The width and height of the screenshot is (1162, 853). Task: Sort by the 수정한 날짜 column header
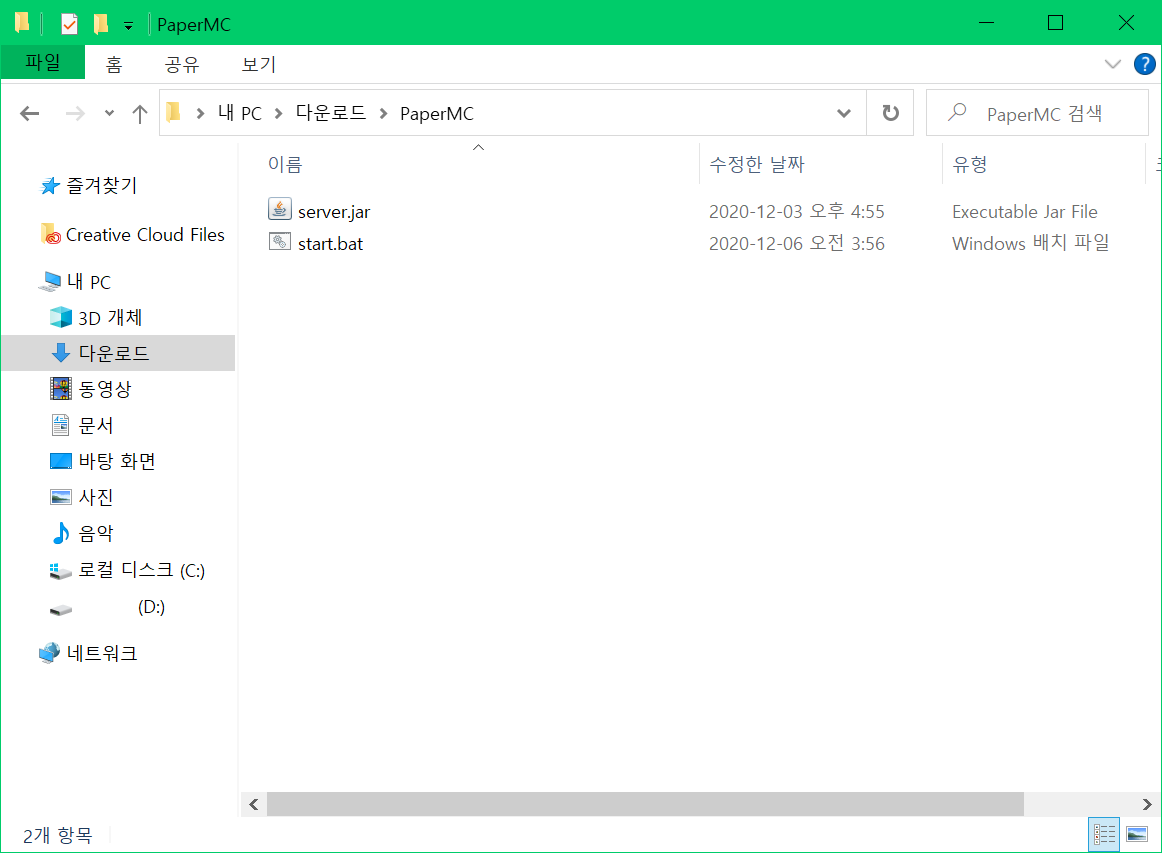(x=757, y=165)
